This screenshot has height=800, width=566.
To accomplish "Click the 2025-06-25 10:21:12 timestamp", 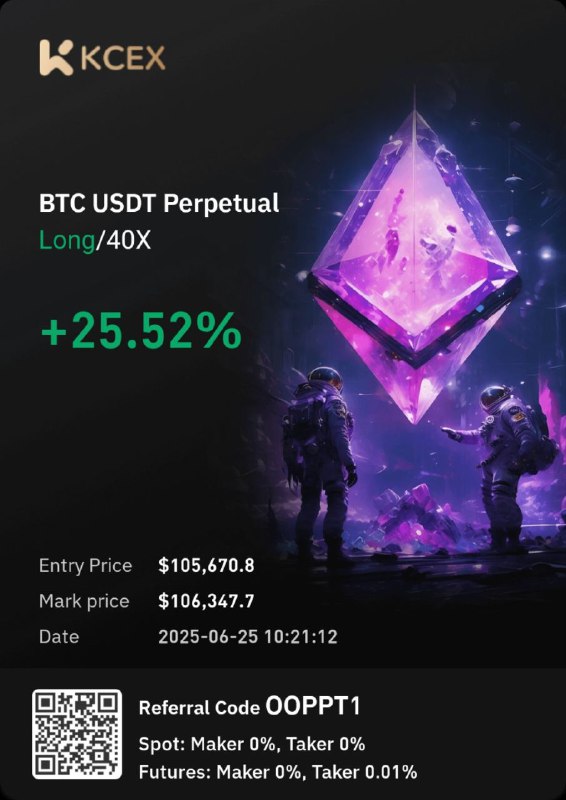I will click(248, 637).
